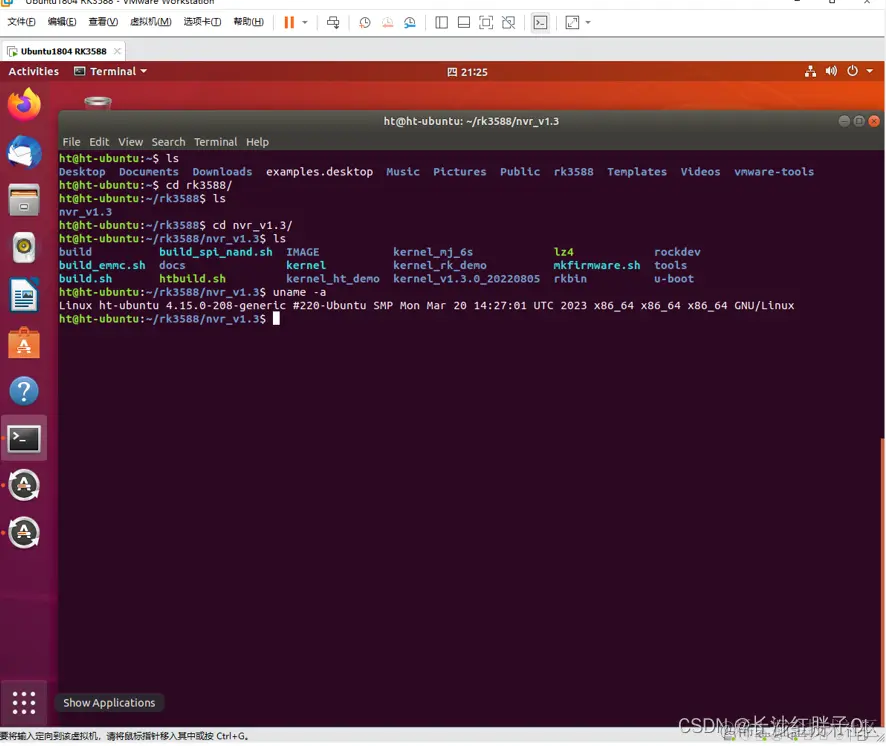The width and height of the screenshot is (886, 746).
Task: Open the power options arrow beside the pause icon
Action: [x=305, y=23]
